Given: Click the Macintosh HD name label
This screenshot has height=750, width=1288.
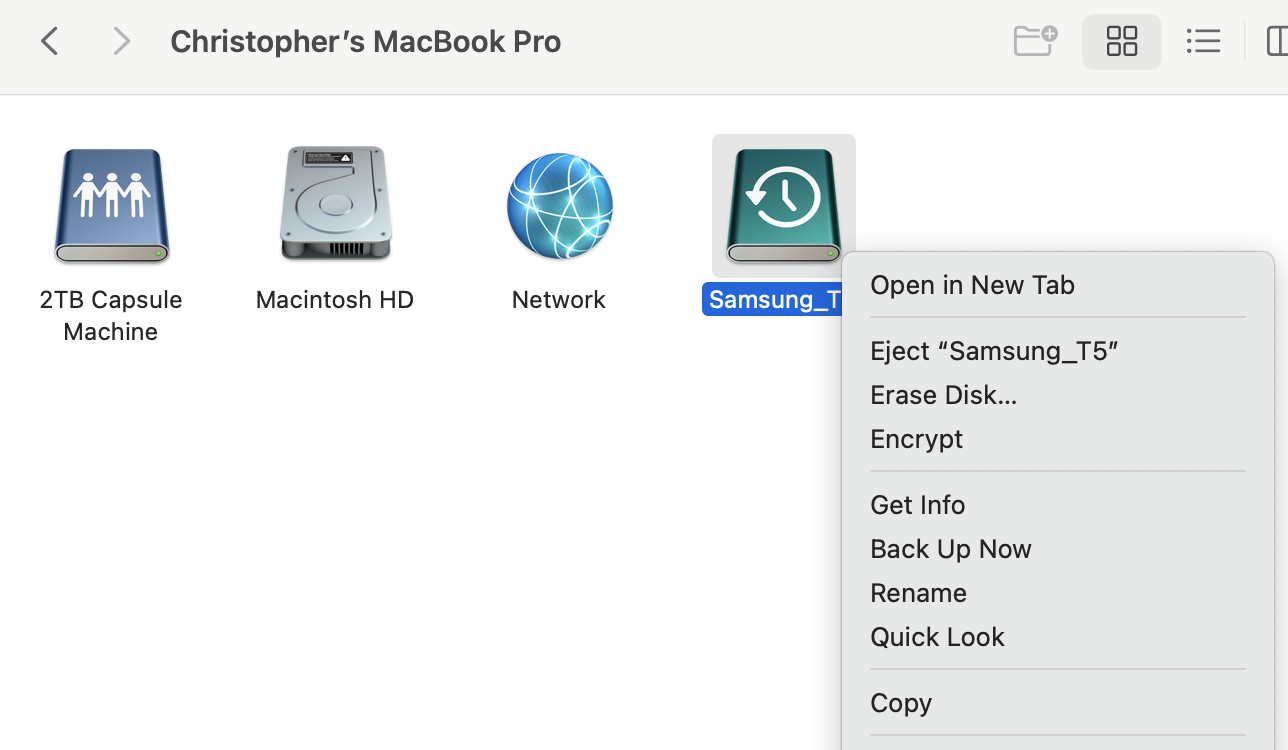Looking at the screenshot, I should click(335, 299).
